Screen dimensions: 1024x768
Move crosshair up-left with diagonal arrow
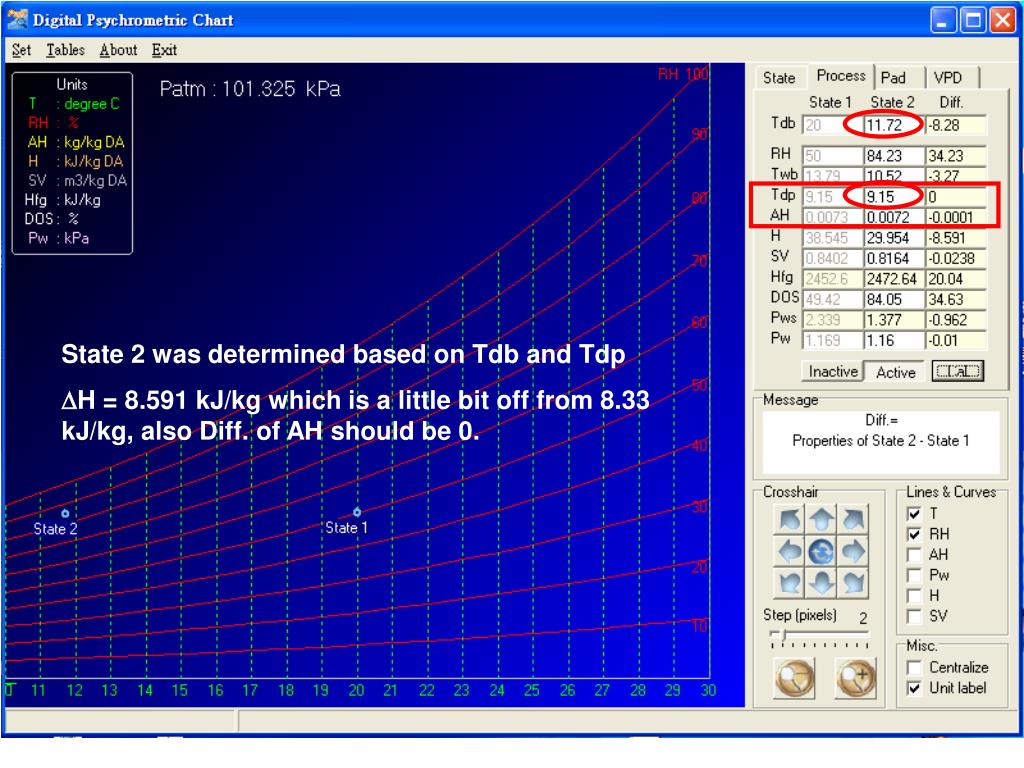(790, 520)
